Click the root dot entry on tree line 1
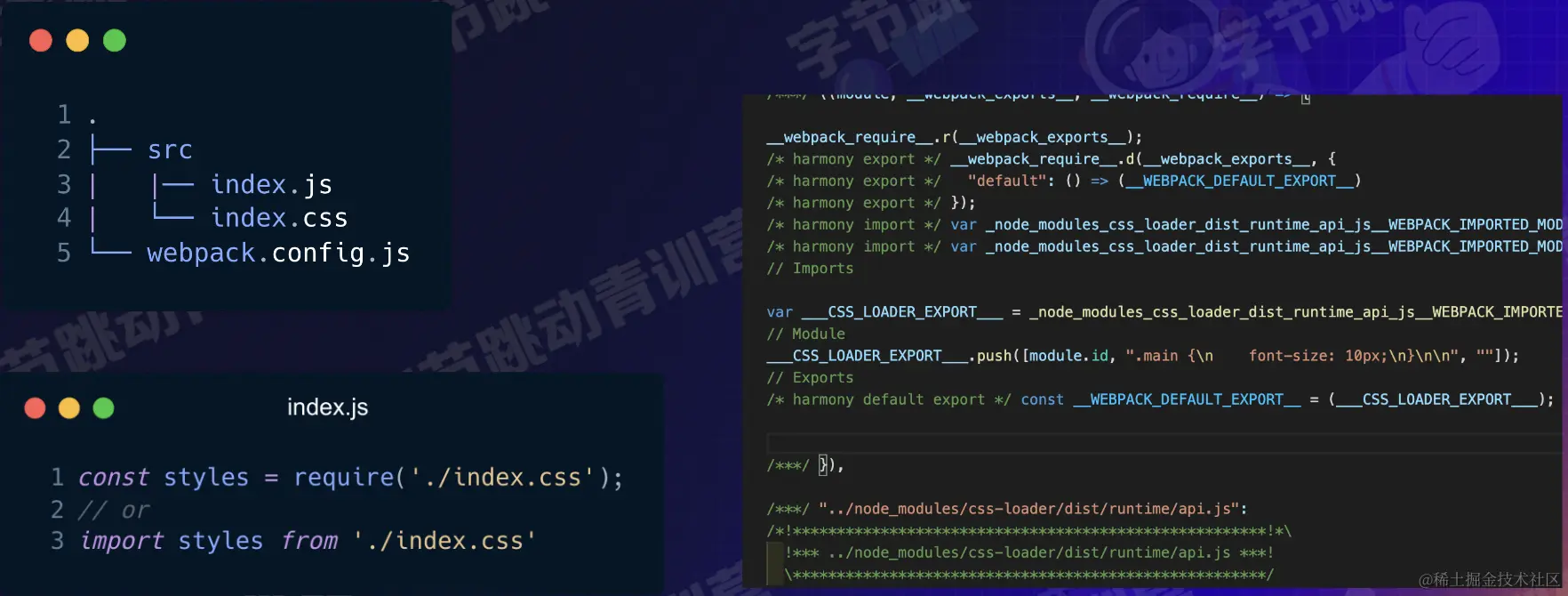Image resolution: width=1568 pixels, height=596 pixels. tap(92, 120)
